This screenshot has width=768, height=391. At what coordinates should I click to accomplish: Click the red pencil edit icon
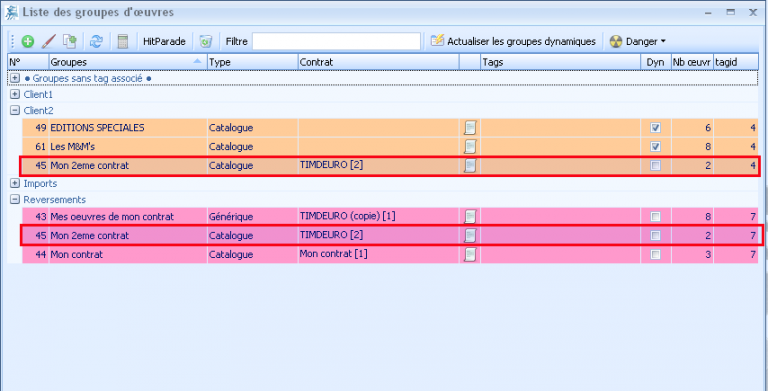tap(48, 42)
